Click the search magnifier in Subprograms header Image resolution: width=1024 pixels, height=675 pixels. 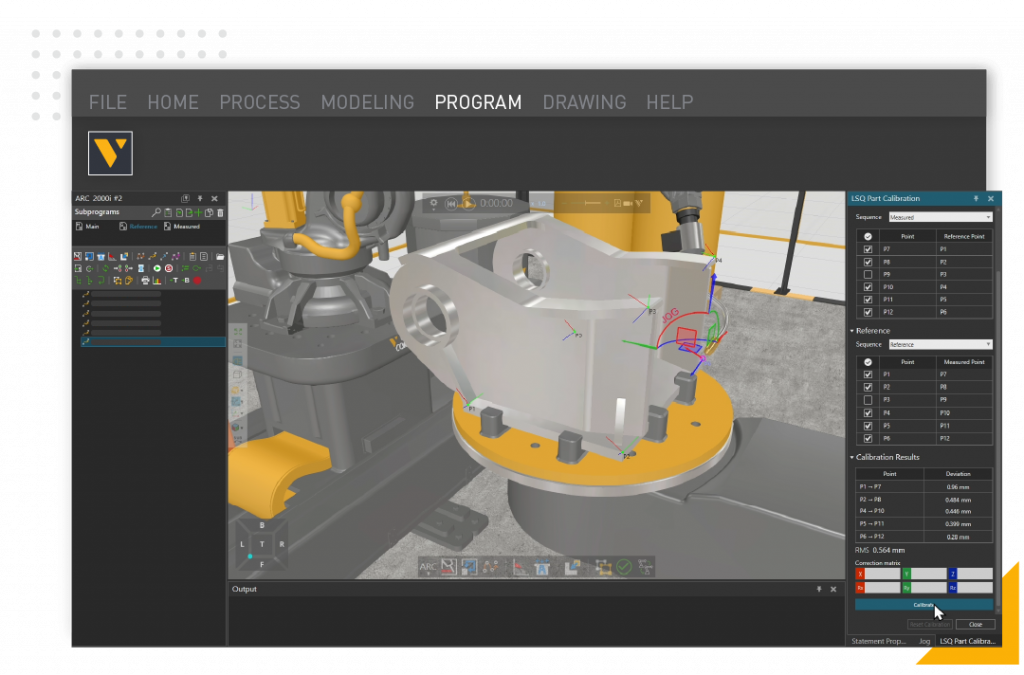click(156, 213)
